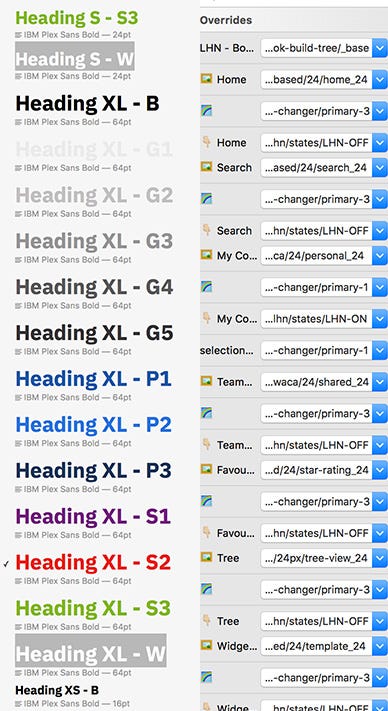Screen dimensions: 388x711
Task: Click the hand icon next to Team...
Action: pyautogui.click(x=206, y=444)
